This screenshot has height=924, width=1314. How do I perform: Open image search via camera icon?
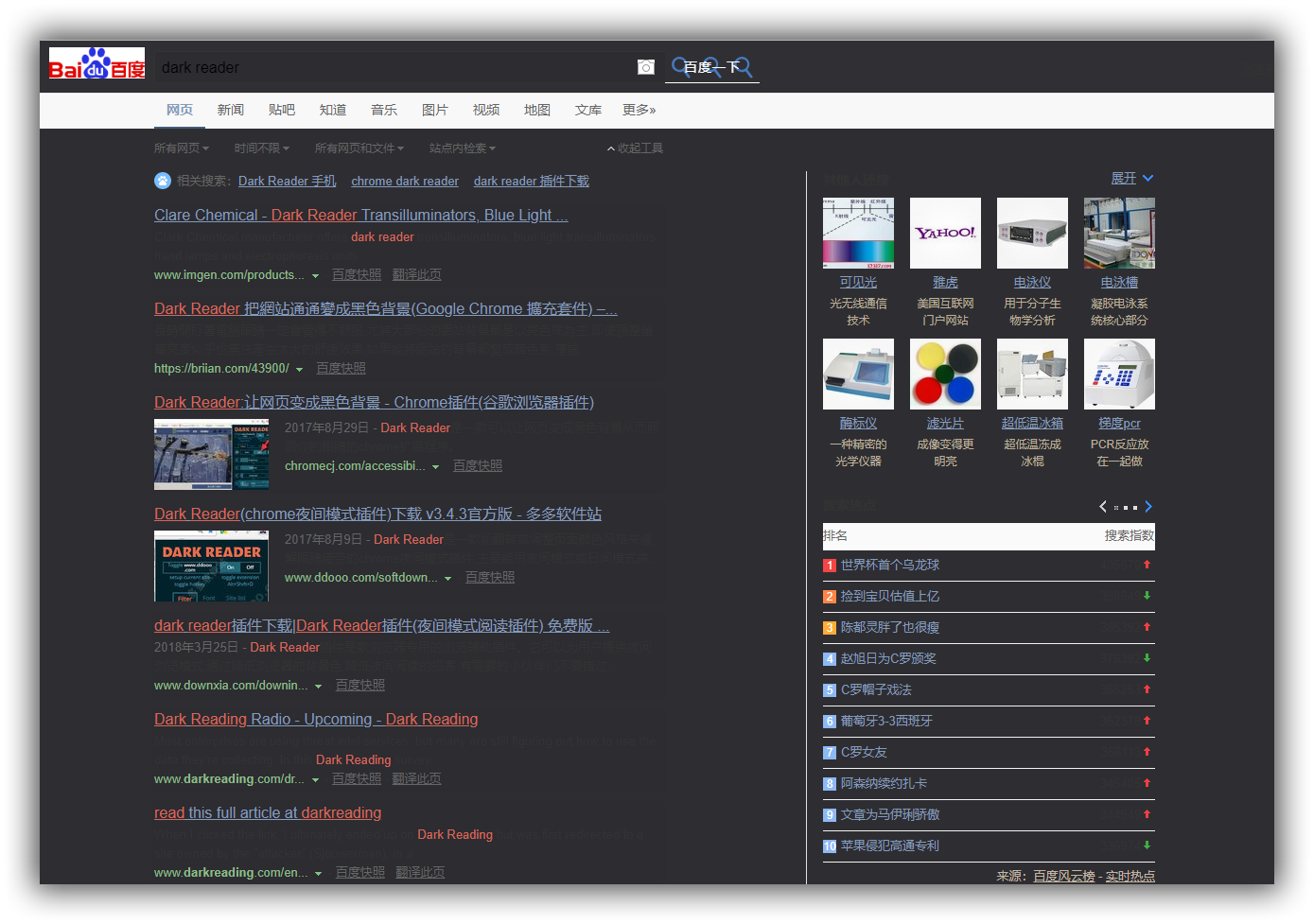coord(646,67)
